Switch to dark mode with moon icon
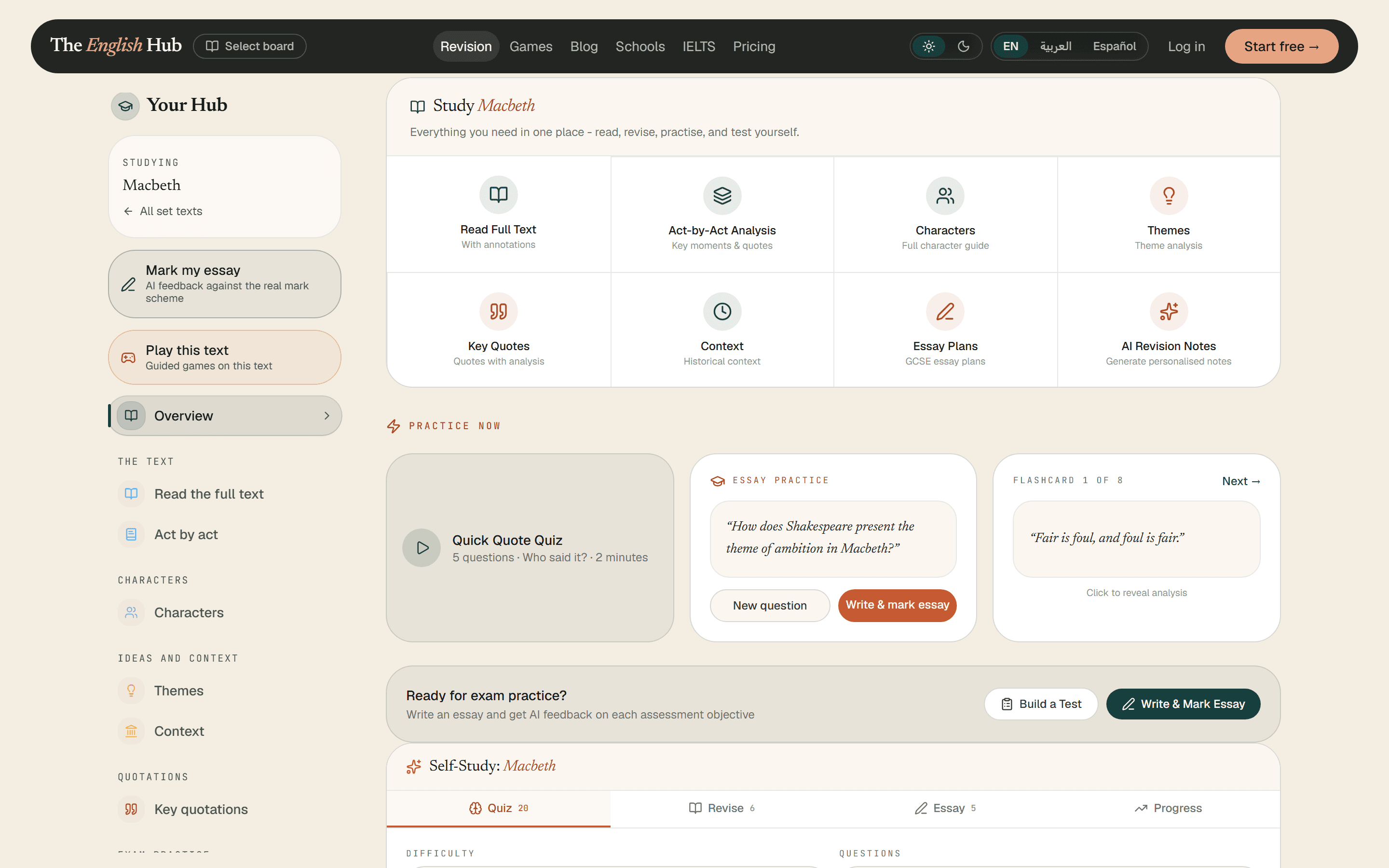Screen dimensions: 1389x868 click(963, 46)
